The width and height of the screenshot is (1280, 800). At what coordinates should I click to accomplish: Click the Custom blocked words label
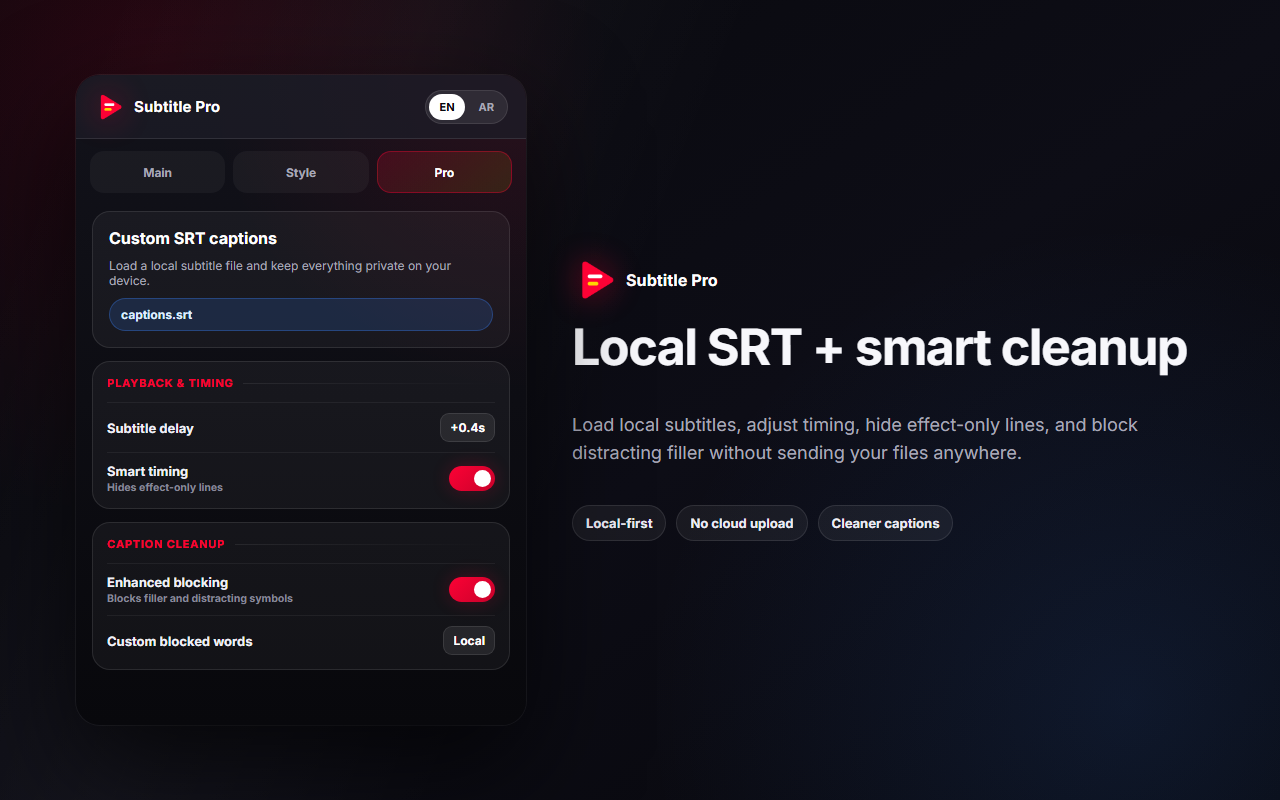point(180,642)
